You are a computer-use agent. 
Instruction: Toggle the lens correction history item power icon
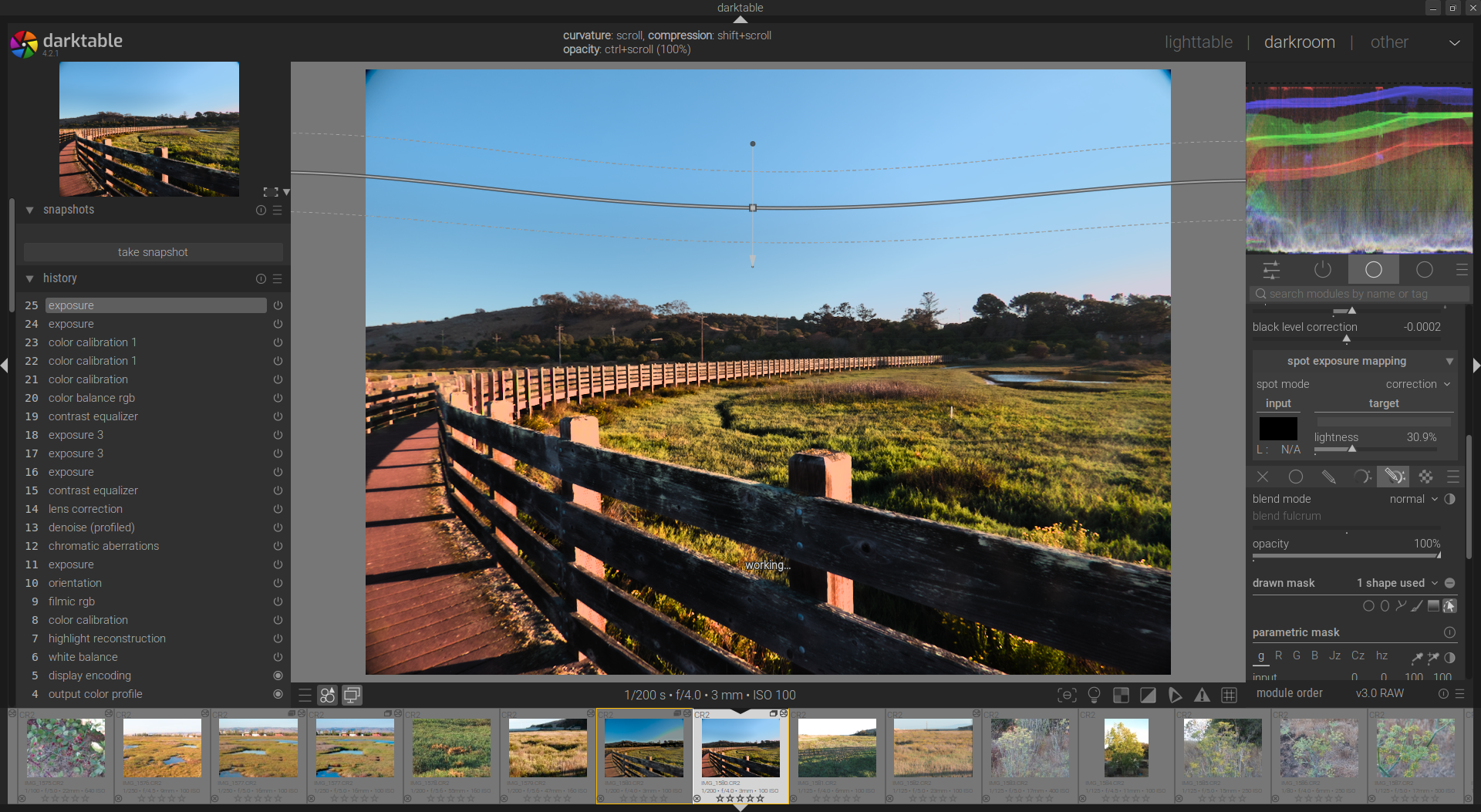pos(278,509)
